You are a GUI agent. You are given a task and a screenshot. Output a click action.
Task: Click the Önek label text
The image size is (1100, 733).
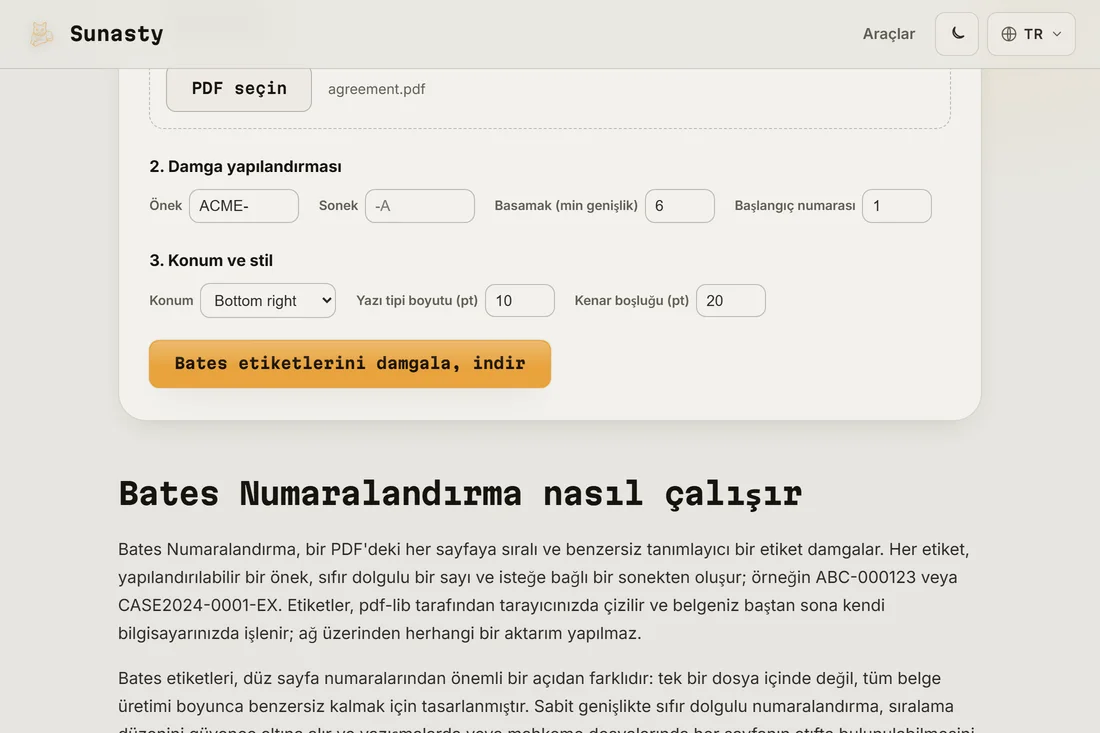pos(166,206)
